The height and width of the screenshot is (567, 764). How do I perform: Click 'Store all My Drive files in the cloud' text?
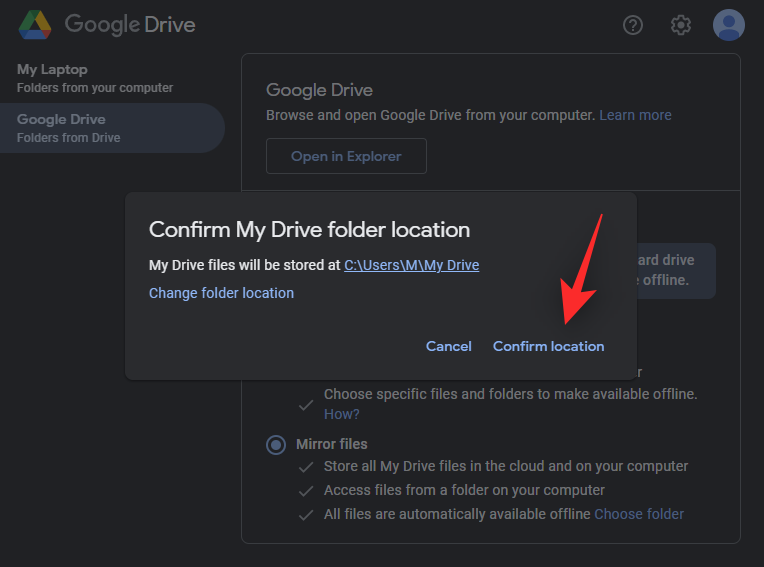(435, 466)
